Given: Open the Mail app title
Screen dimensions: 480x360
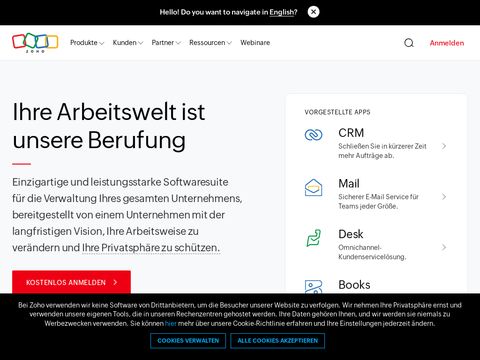Looking at the screenshot, I should [x=349, y=183].
